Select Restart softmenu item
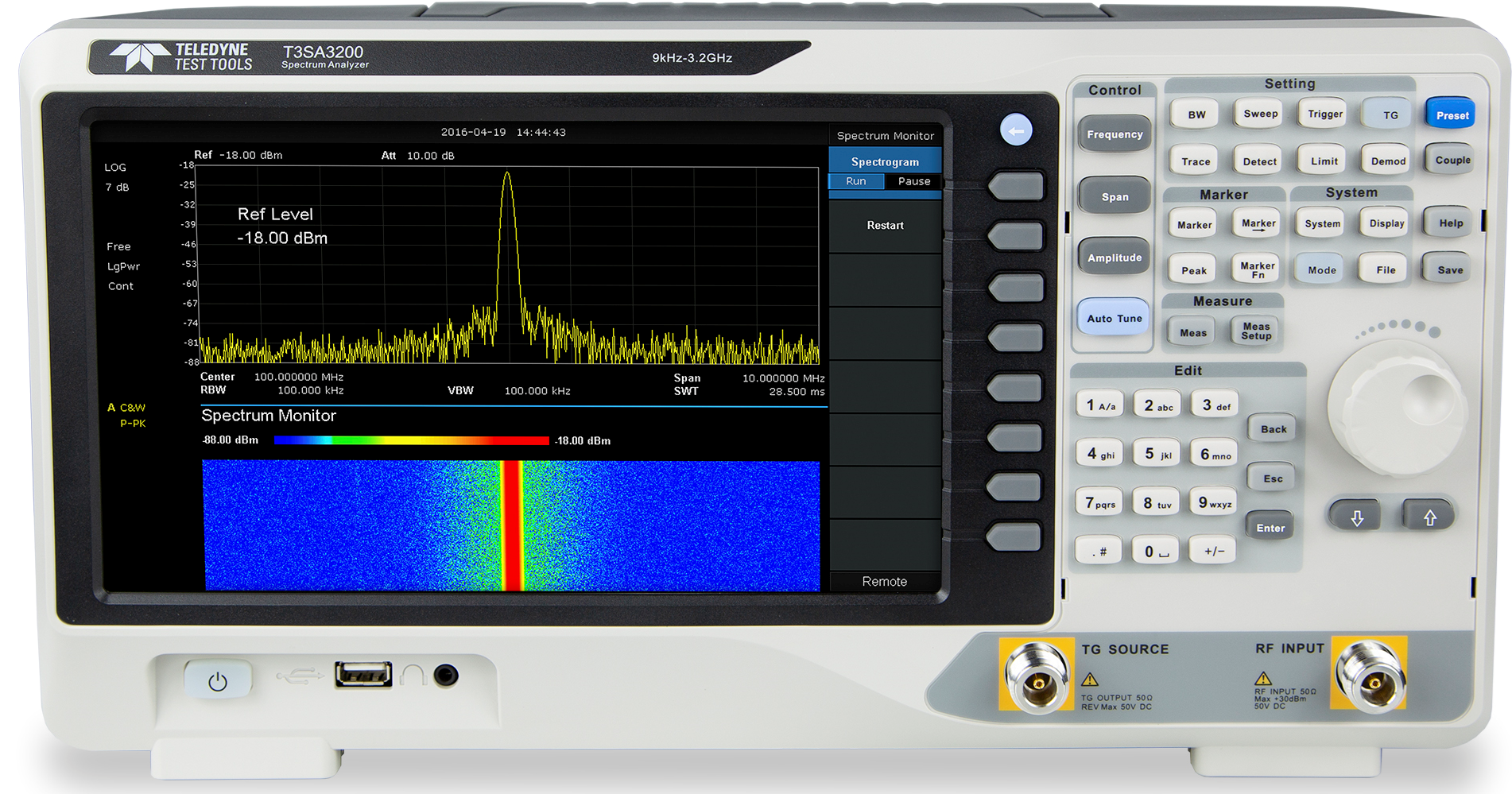 885,226
